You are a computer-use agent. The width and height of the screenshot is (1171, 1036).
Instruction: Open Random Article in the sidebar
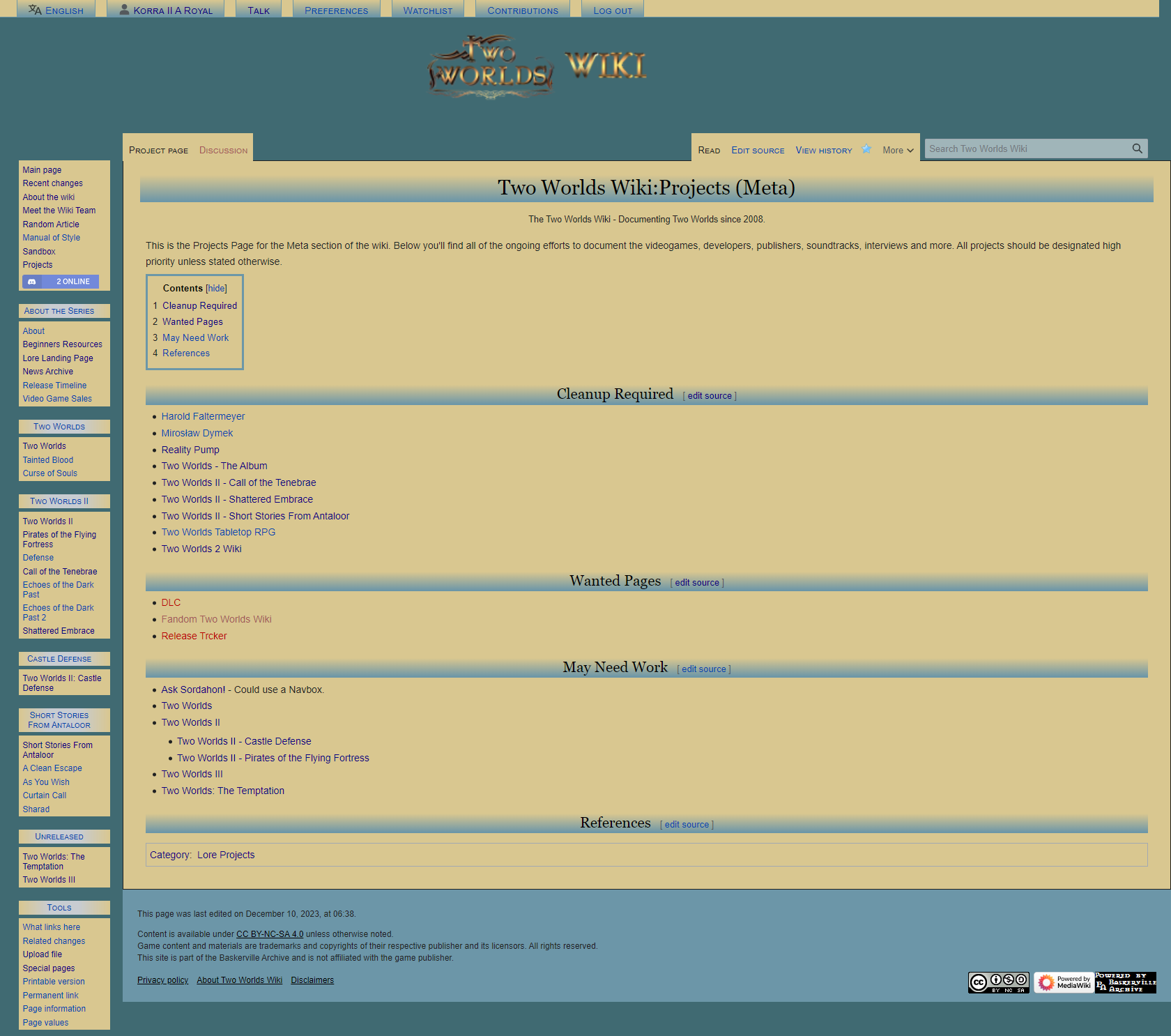51,224
